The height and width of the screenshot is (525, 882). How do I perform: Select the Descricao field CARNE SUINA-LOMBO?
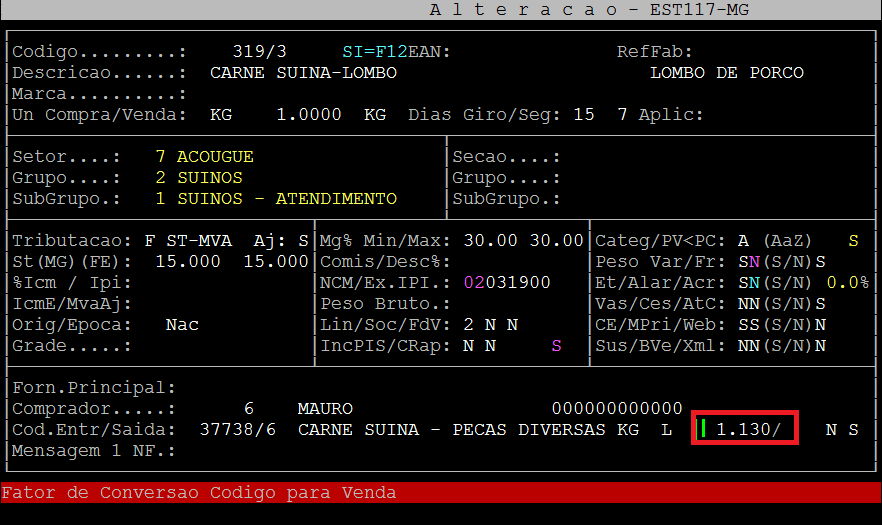303,73
